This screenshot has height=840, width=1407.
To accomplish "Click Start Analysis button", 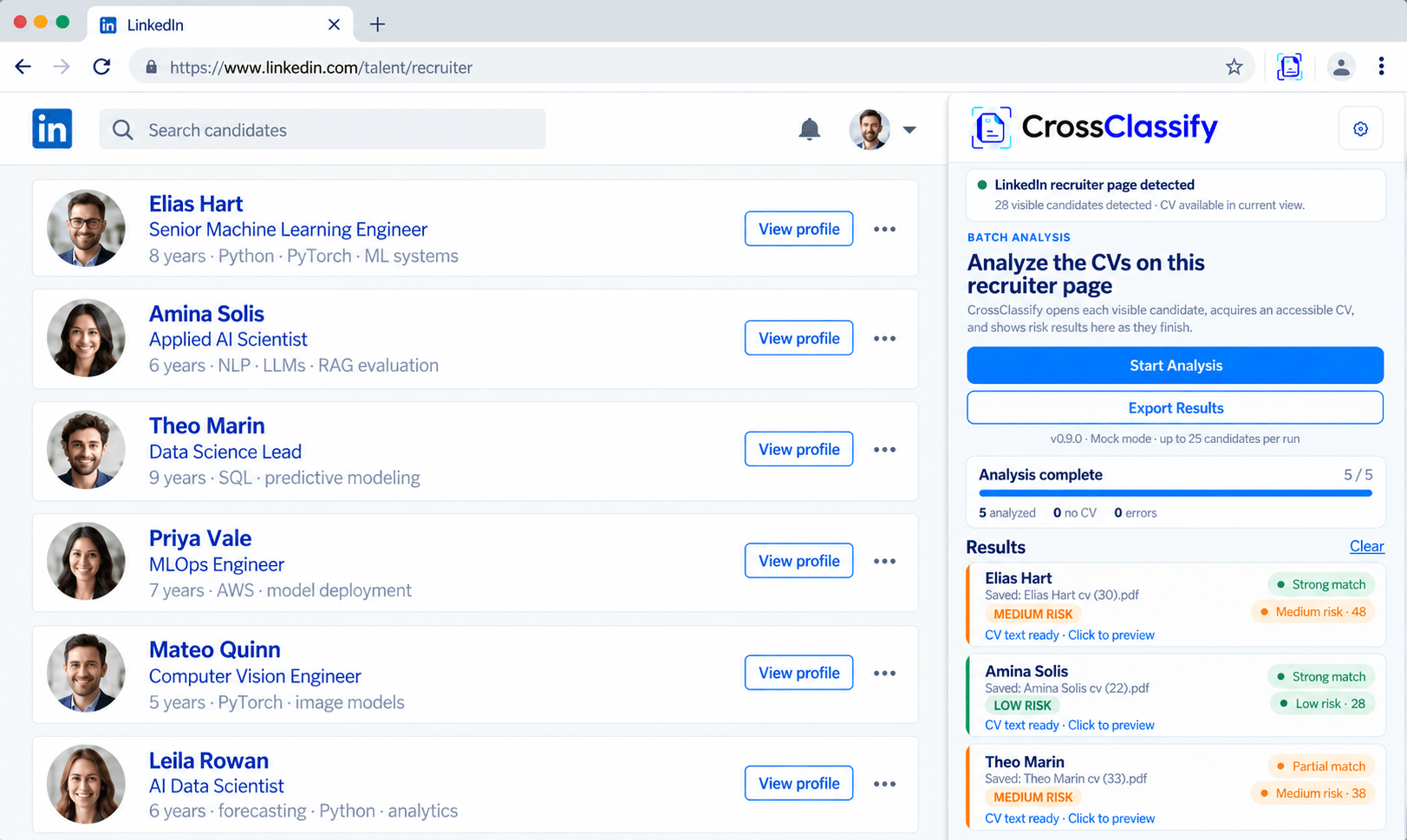I will (1175, 365).
